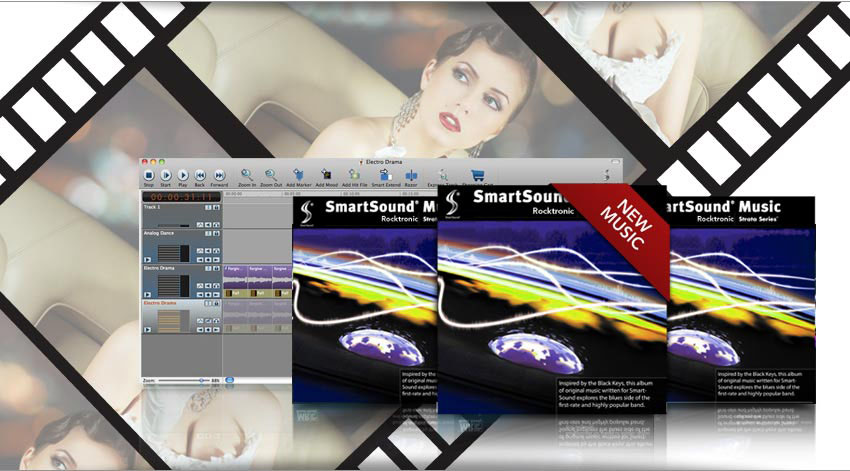Adjust the Zoom slider at window bottom
This screenshot has width=850, height=471.
[184, 380]
